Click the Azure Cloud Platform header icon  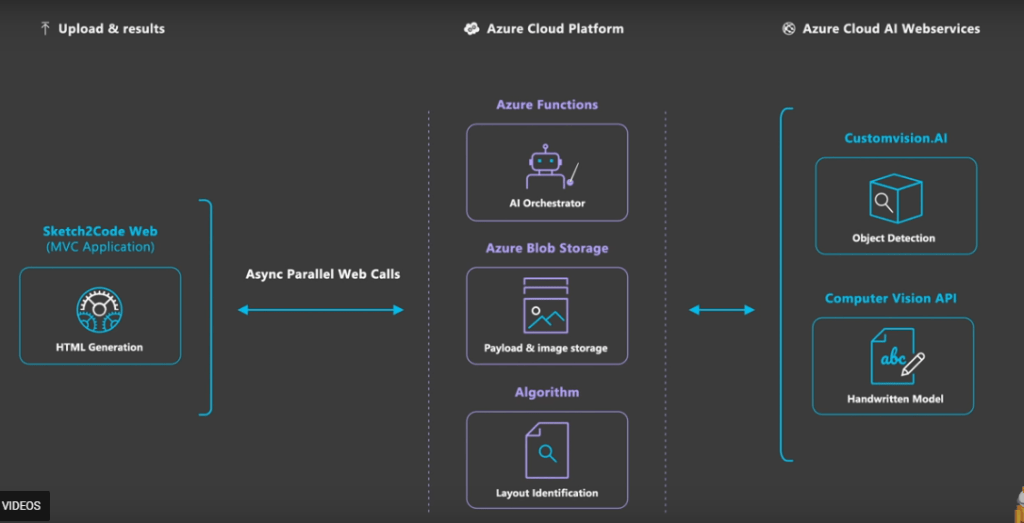tap(472, 29)
